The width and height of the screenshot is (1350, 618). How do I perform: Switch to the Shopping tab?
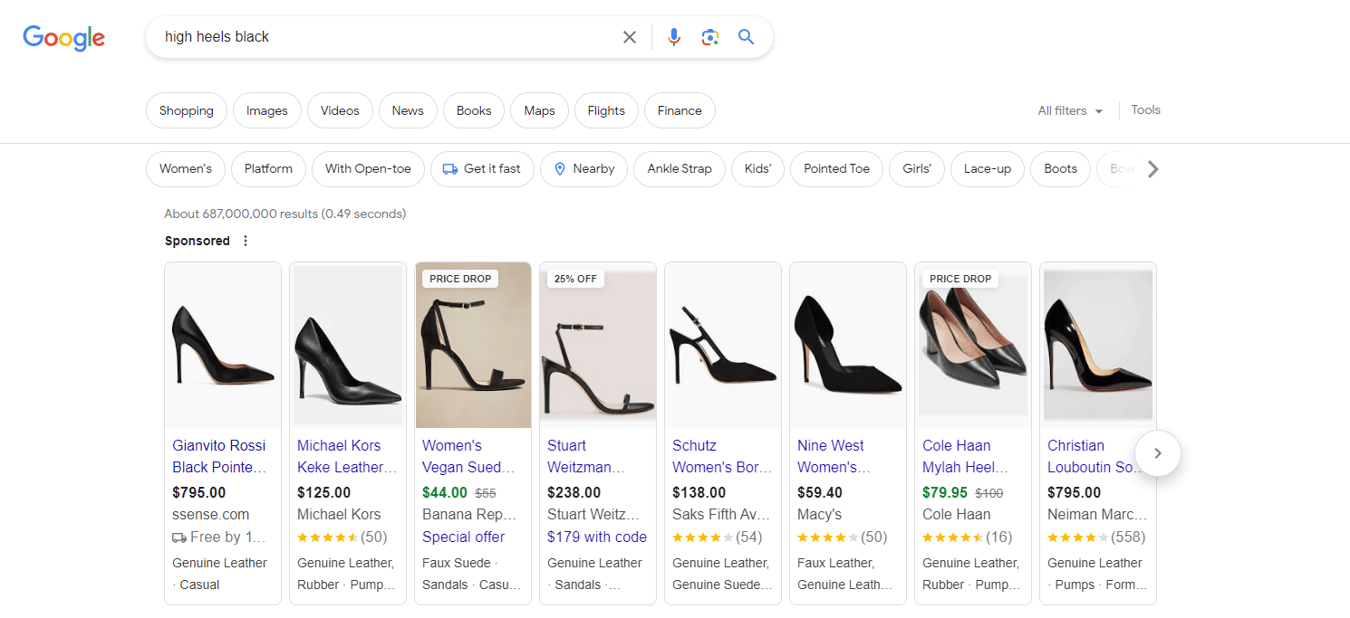[x=186, y=110]
